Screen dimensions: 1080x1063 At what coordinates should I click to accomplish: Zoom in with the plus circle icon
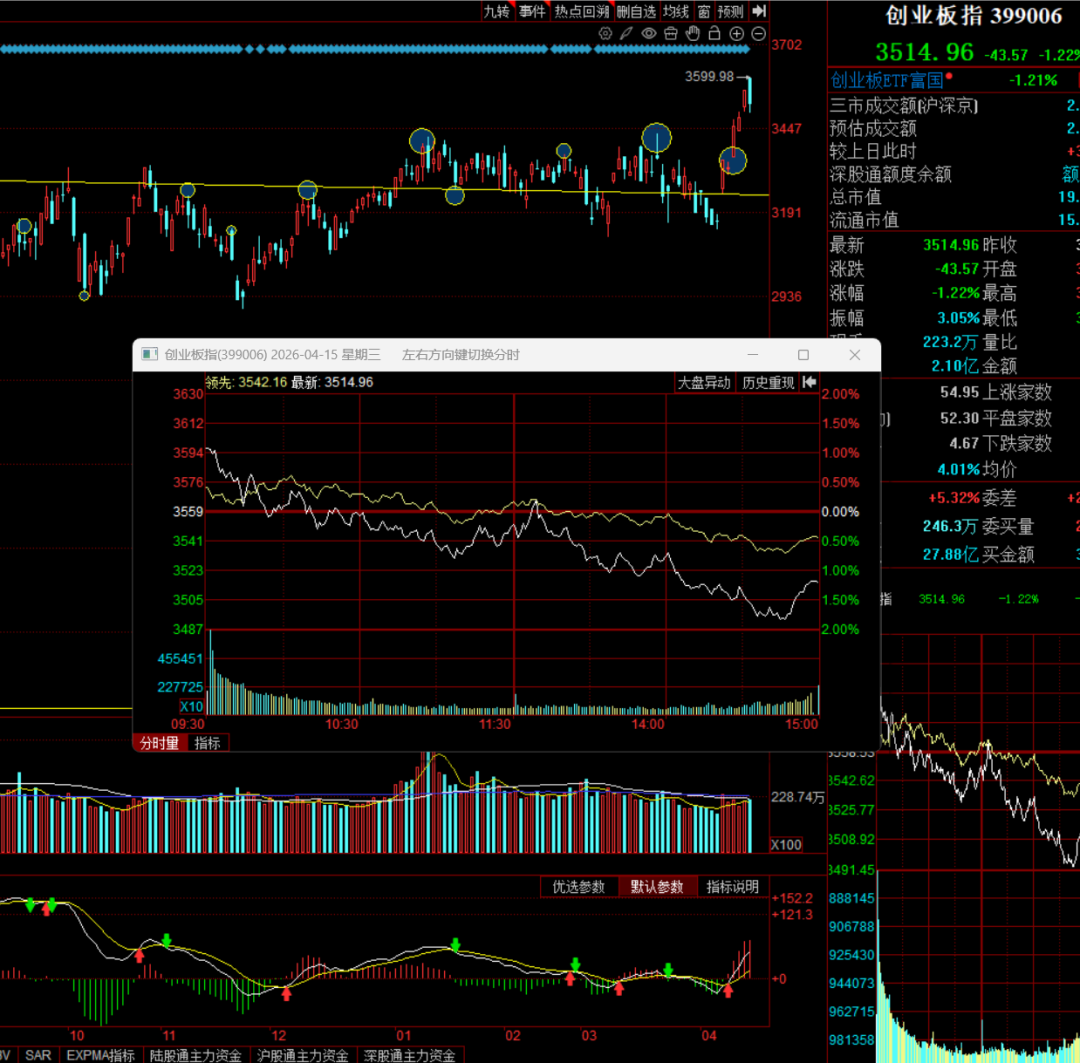[x=736, y=34]
